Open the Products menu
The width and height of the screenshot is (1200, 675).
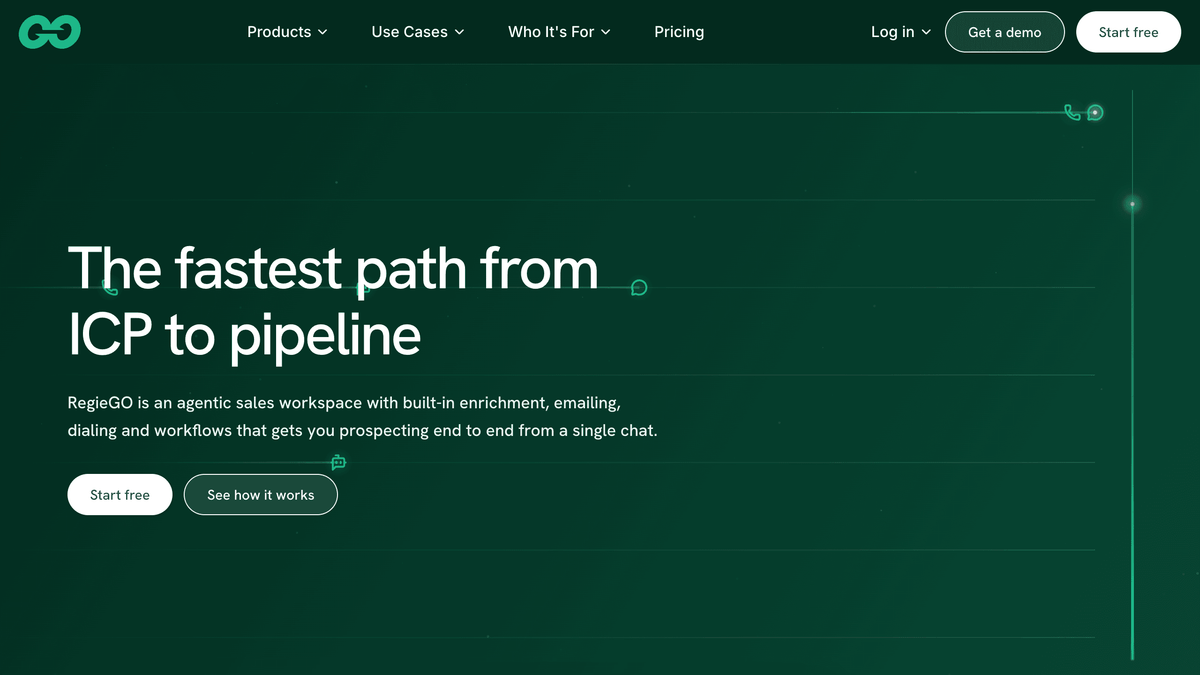tap(287, 32)
